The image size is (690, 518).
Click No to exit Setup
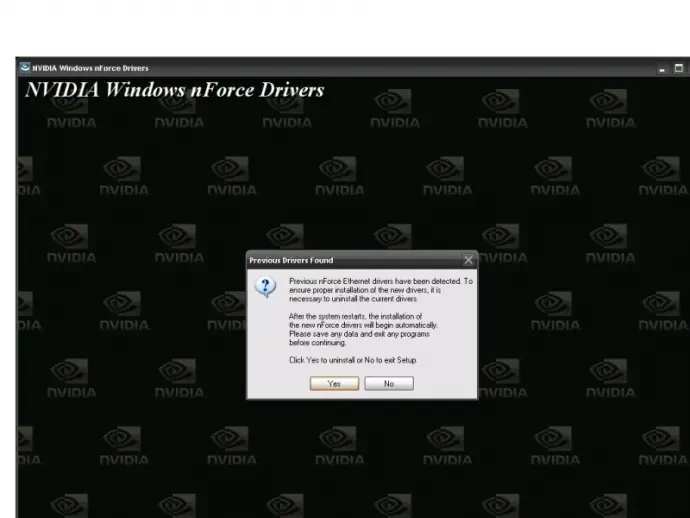tap(389, 383)
